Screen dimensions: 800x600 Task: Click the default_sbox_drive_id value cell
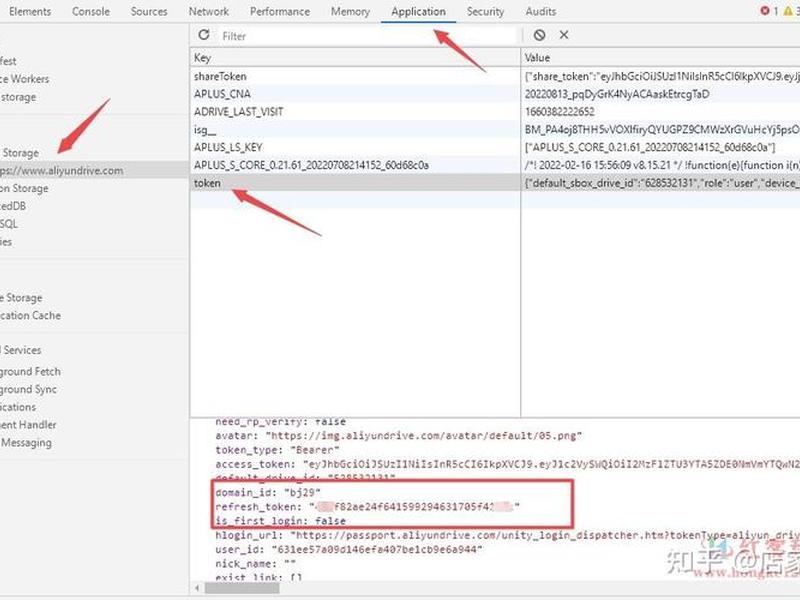pyautogui.click(x=660, y=183)
